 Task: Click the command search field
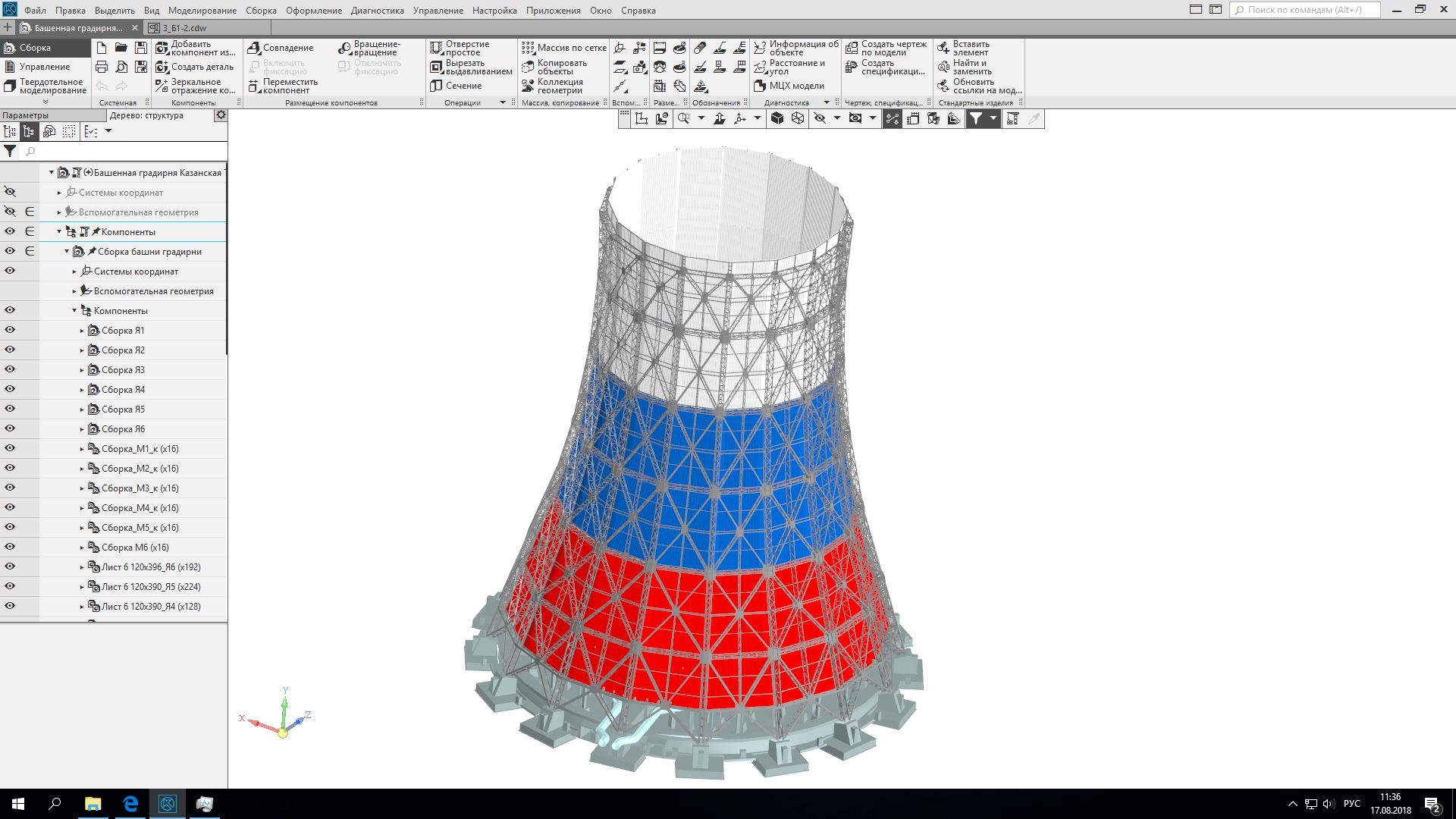point(1304,10)
